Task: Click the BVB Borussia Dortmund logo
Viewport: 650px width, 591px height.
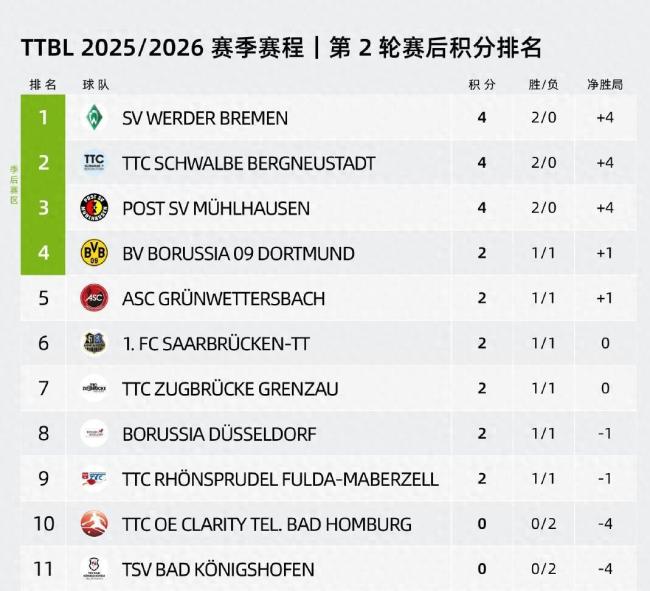Action: [x=94, y=252]
